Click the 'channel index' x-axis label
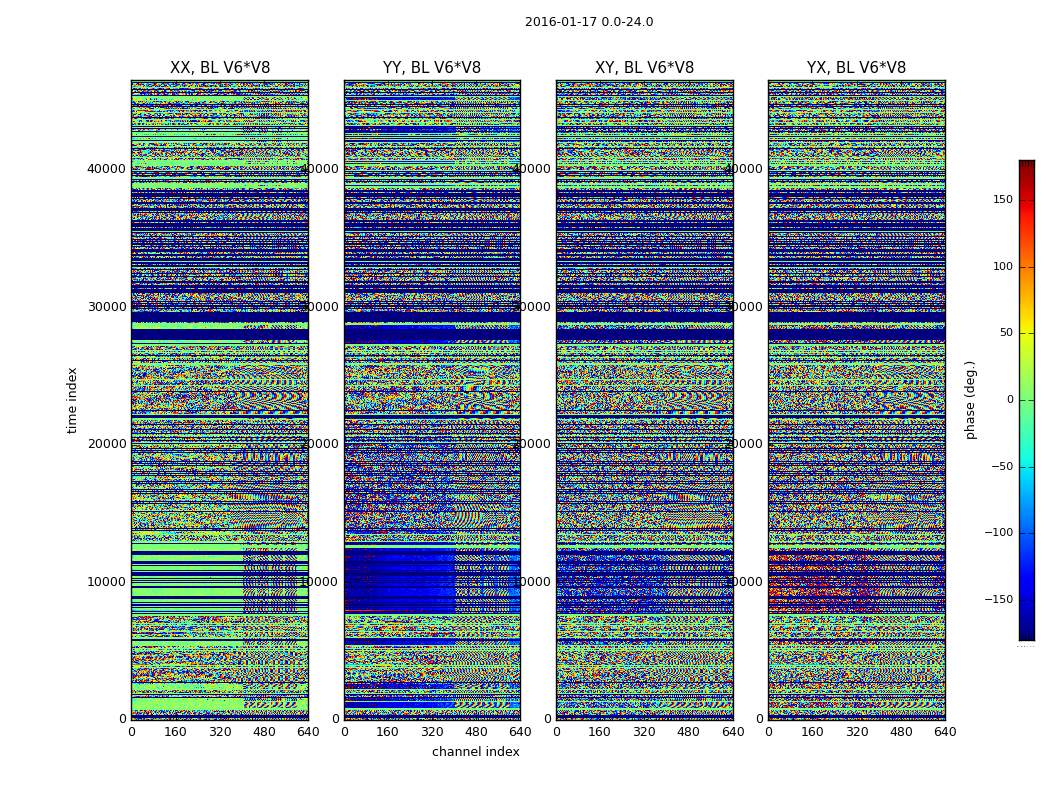This screenshot has height=800, width=1050. tap(476, 752)
